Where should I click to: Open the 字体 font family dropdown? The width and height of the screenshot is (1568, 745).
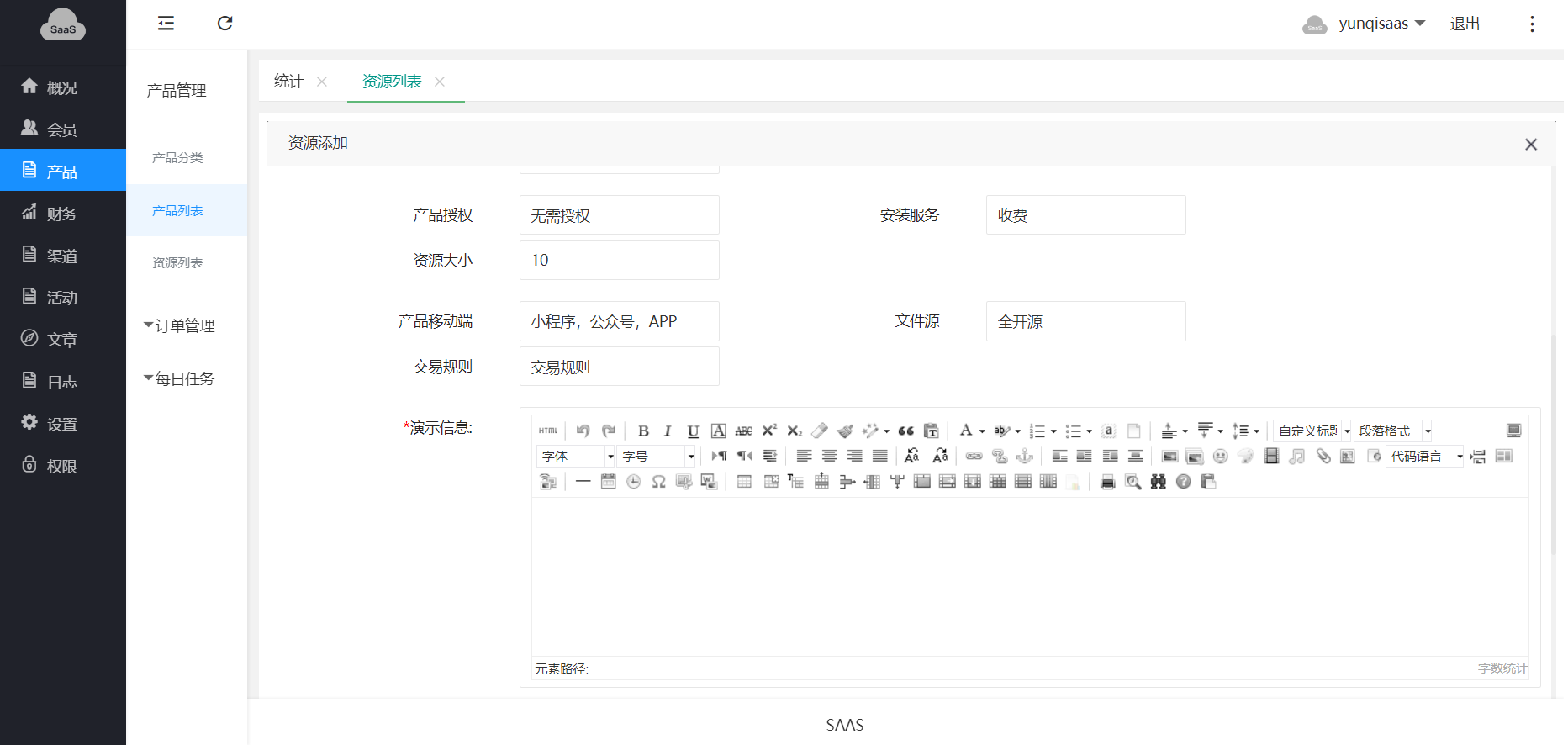[x=576, y=457]
